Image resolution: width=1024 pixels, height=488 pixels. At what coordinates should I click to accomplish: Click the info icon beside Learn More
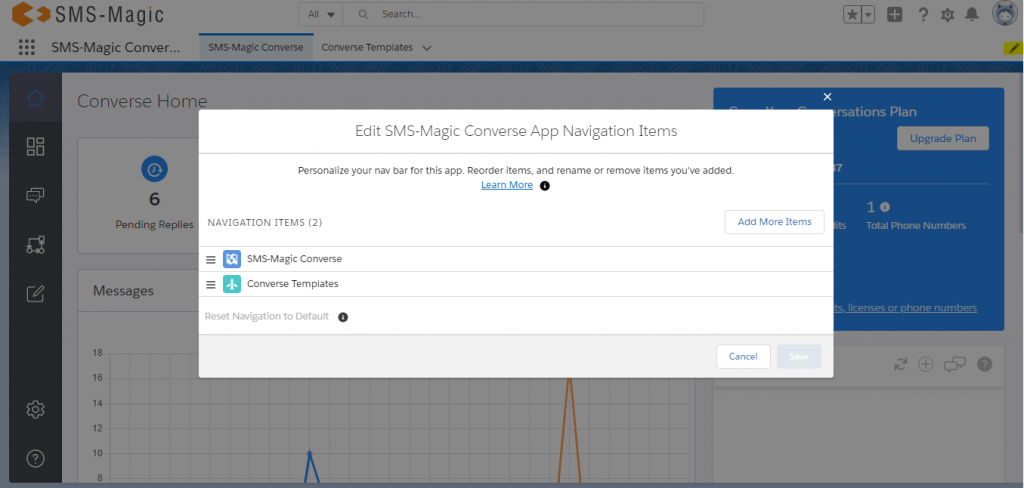545,186
